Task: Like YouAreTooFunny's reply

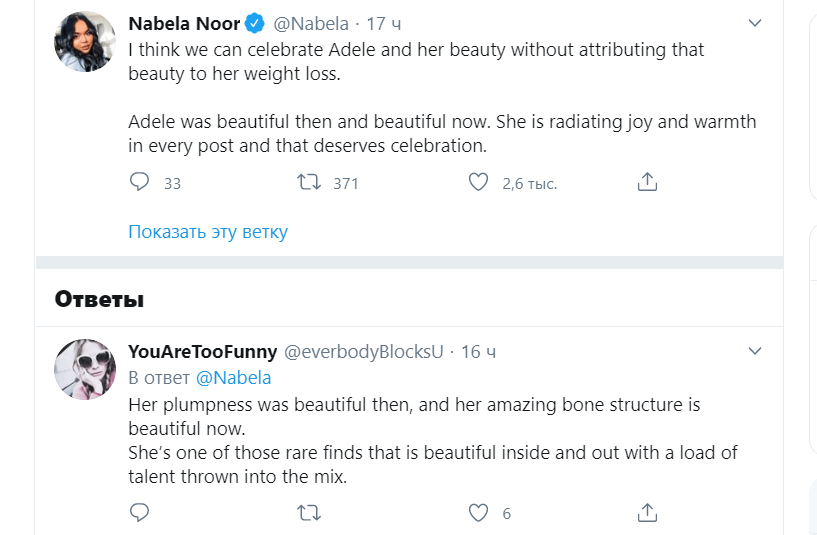Action: point(479,513)
